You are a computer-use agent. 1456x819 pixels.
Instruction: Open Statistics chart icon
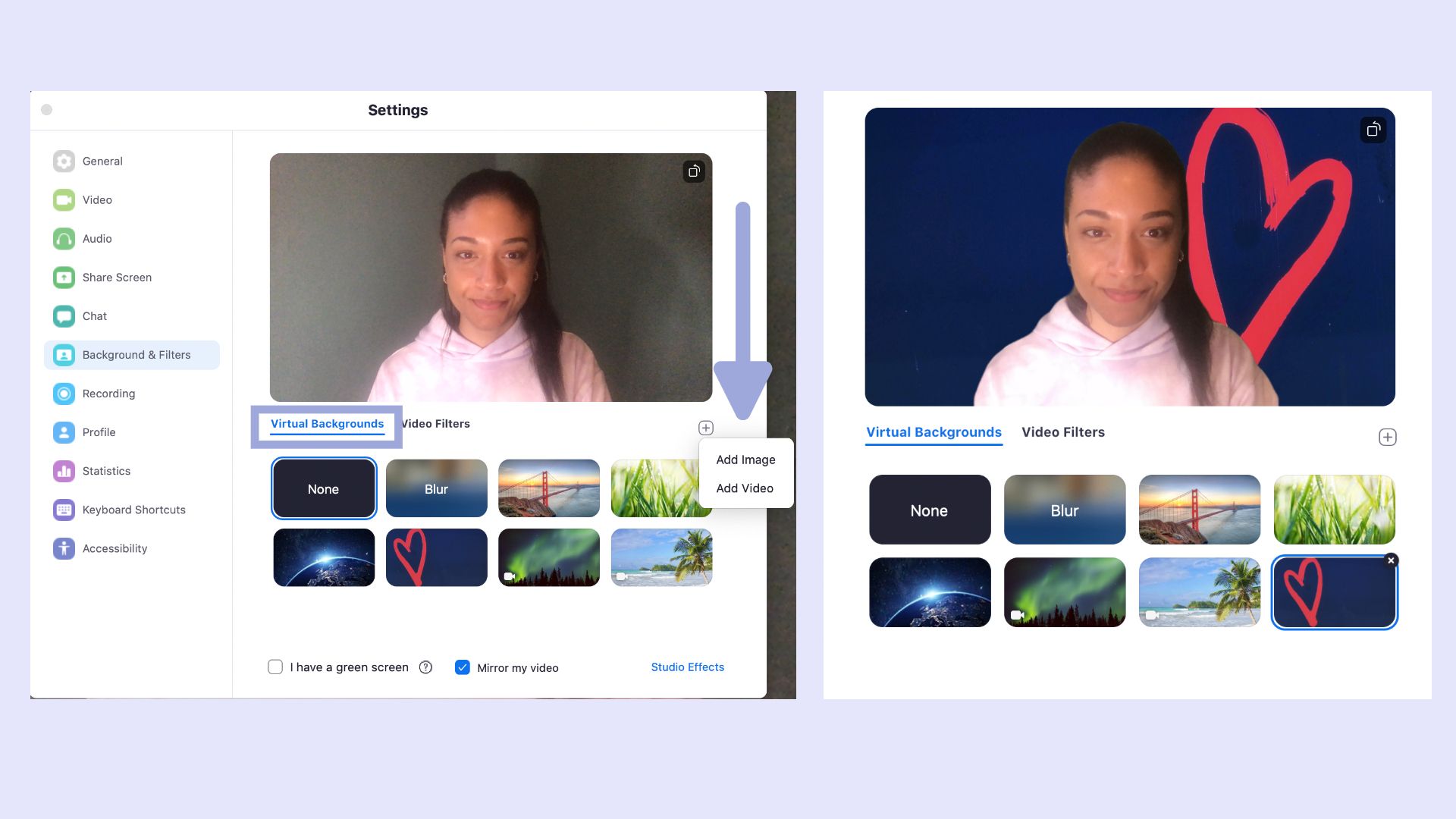pyautogui.click(x=64, y=471)
